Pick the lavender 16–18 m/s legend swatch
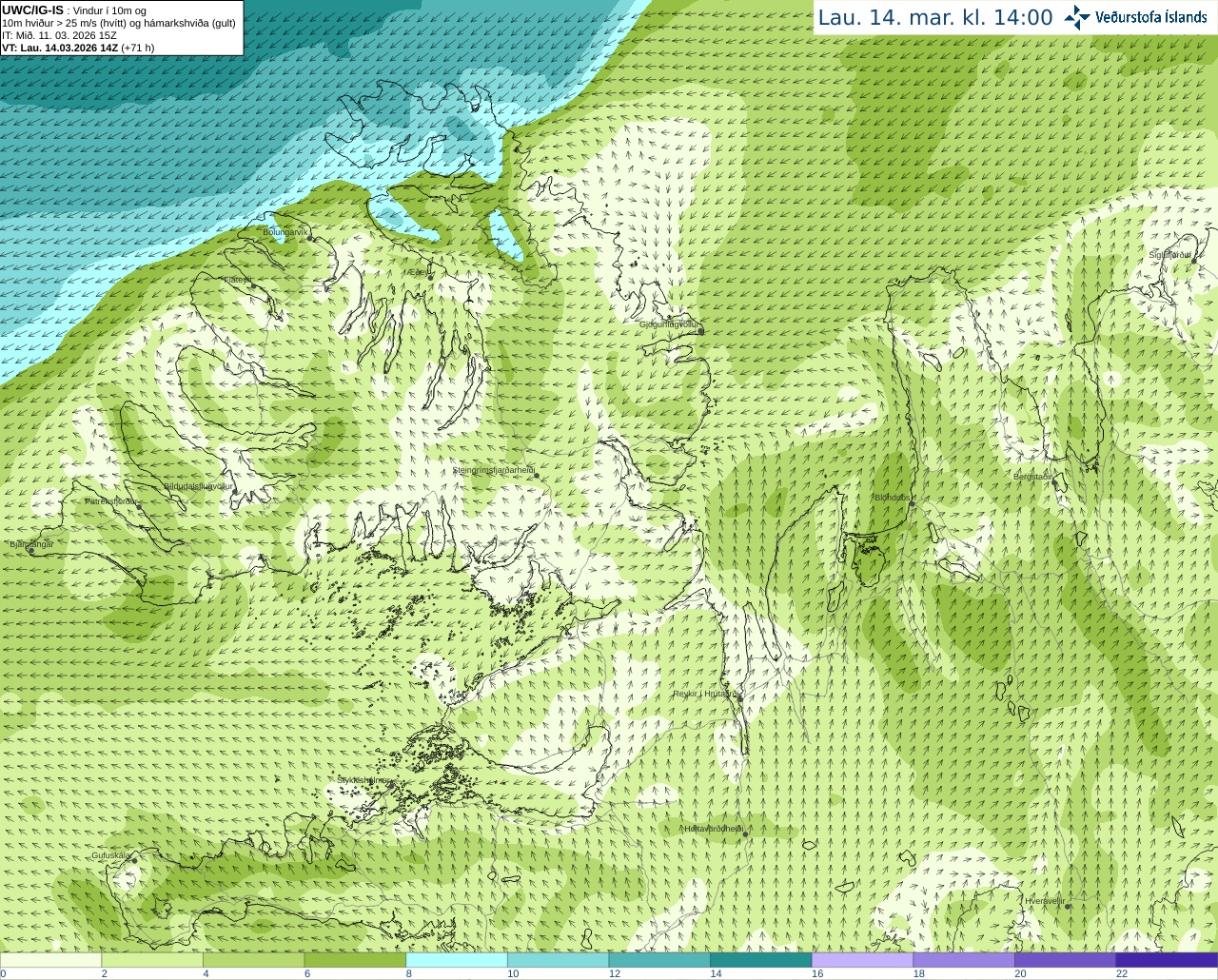This screenshot has width=1218, height=980. point(862,960)
